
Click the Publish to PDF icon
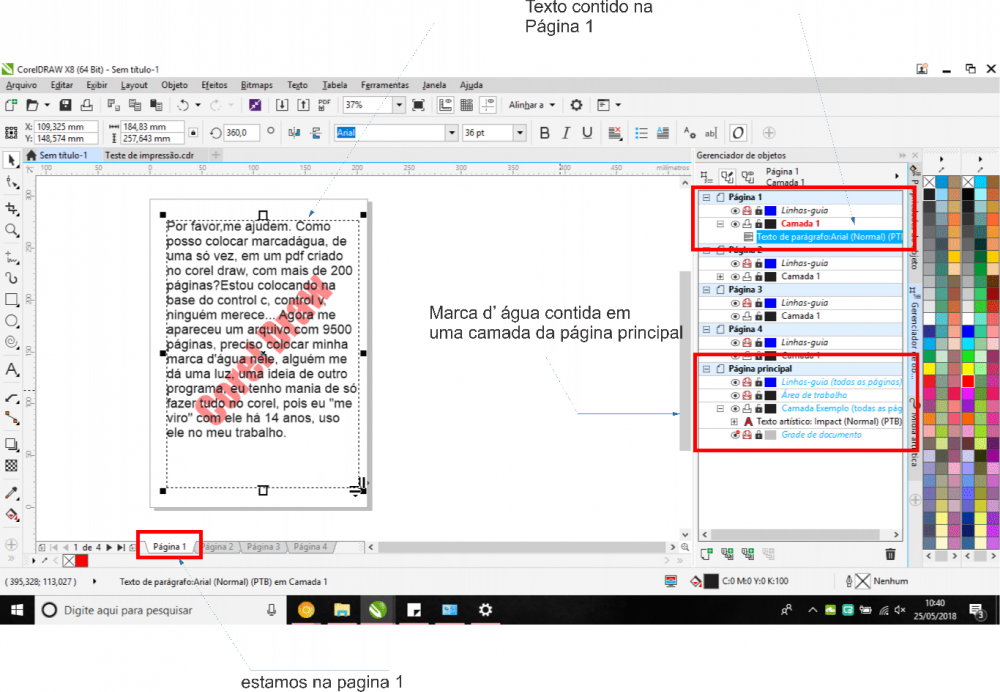click(324, 105)
